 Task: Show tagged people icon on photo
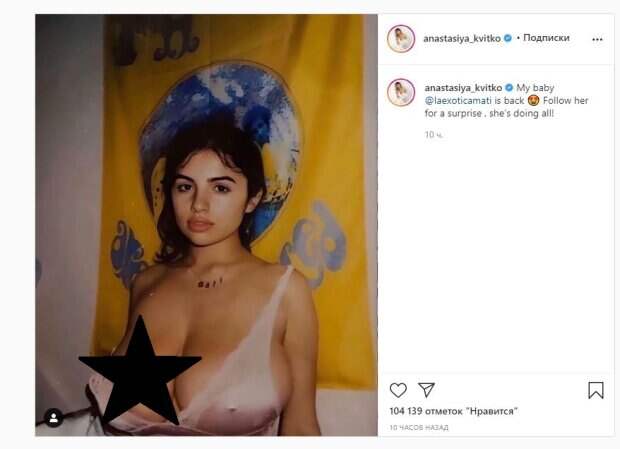pos(54,417)
